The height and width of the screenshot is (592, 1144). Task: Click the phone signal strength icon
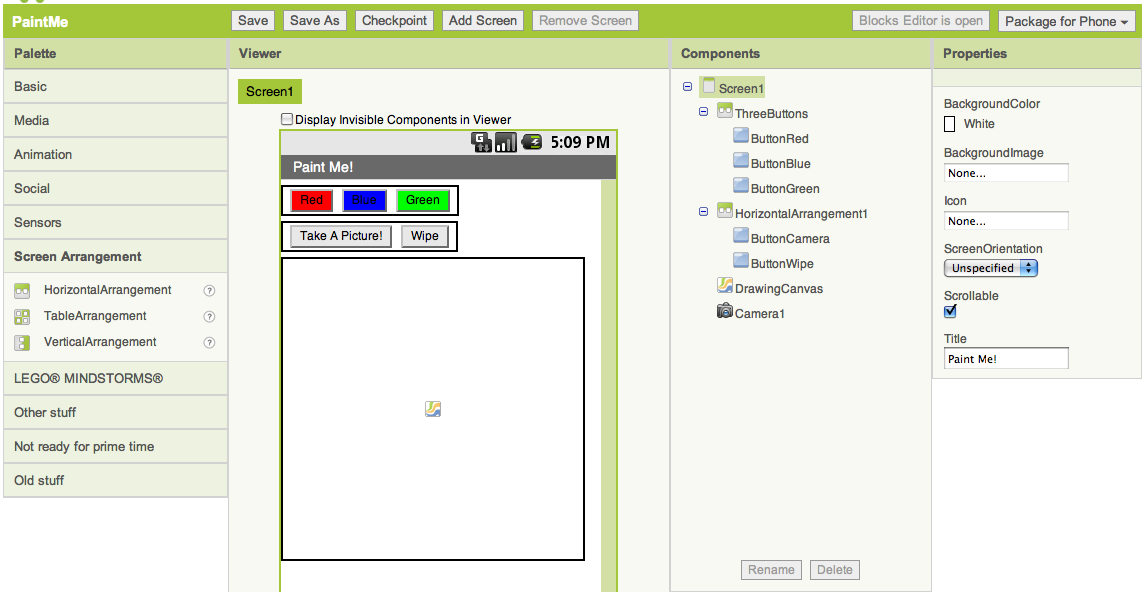(505, 142)
